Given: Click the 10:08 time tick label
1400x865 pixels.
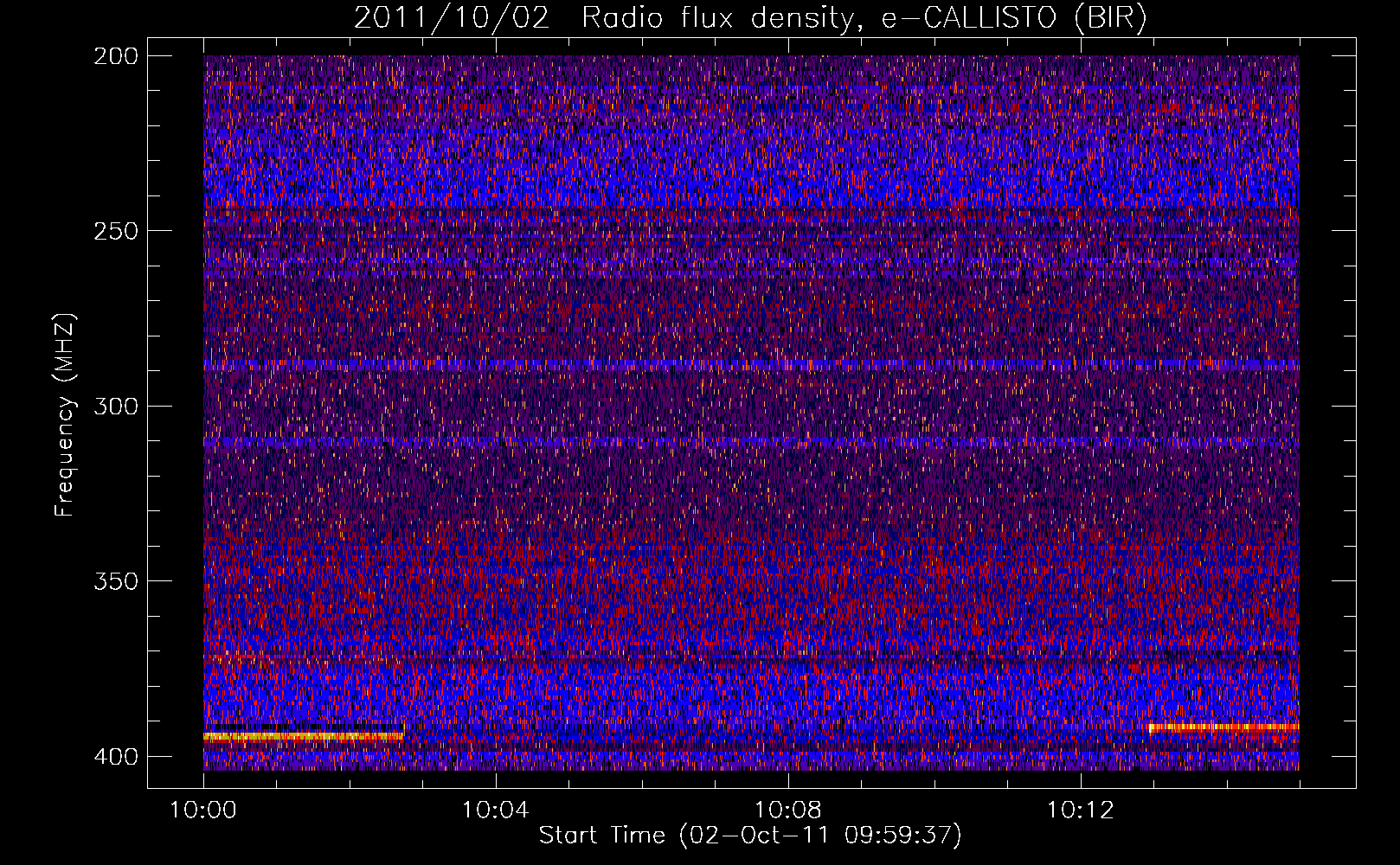Looking at the screenshot, I should tap(787, 810).
